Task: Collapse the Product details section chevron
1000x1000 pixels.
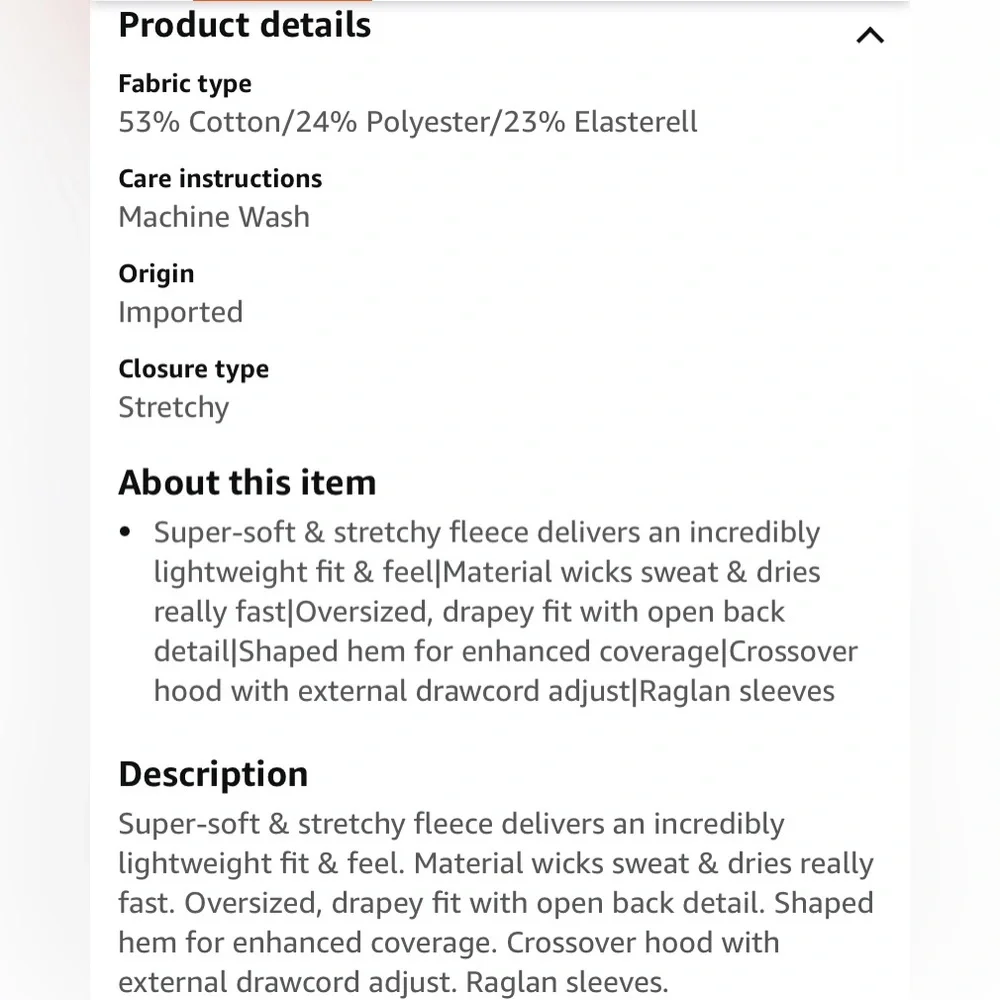Action: pos(870,36)
